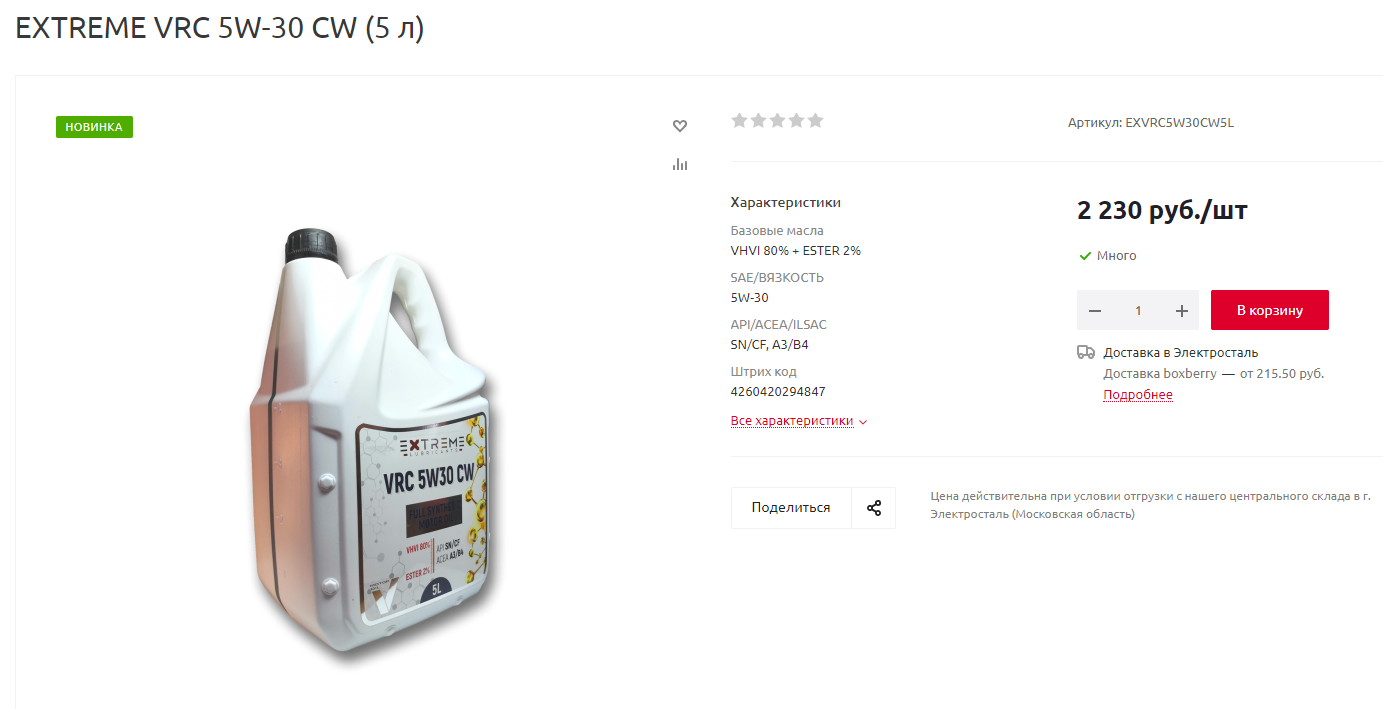Viewport: 1383px width, 709px height.
Task: Open the oil canister product image
Action: pos(371,445)
